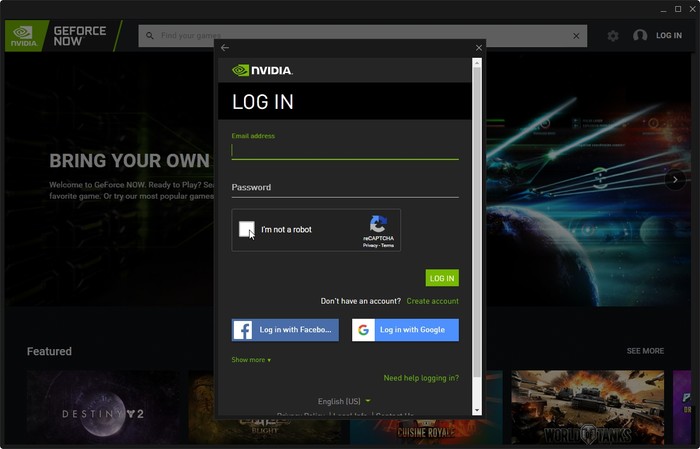Open Need help logging in link
Image resolution: width=700 pixels, height=449 pixels.
coord(421,378)
